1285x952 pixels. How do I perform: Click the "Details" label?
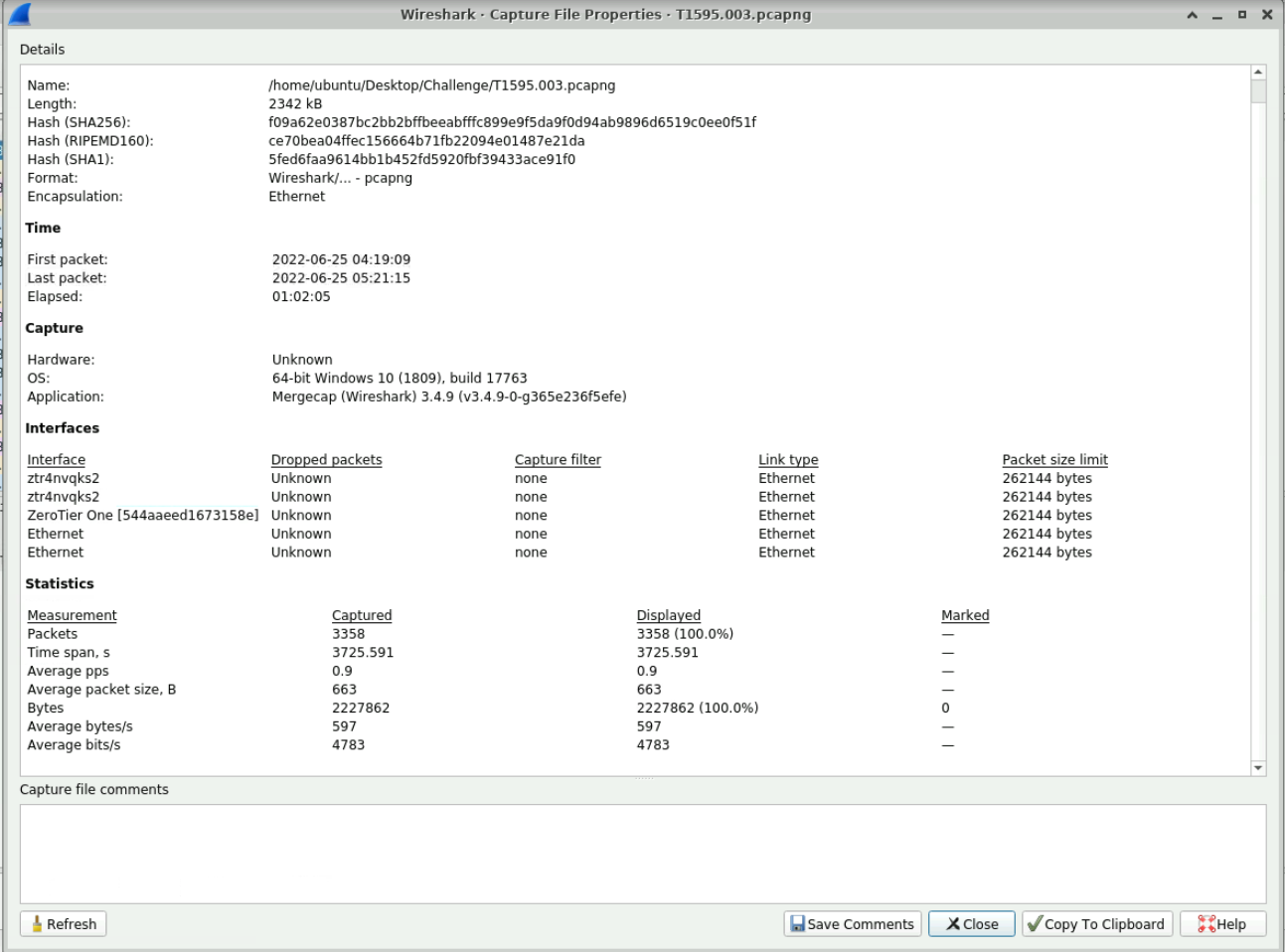coord(42,50)
